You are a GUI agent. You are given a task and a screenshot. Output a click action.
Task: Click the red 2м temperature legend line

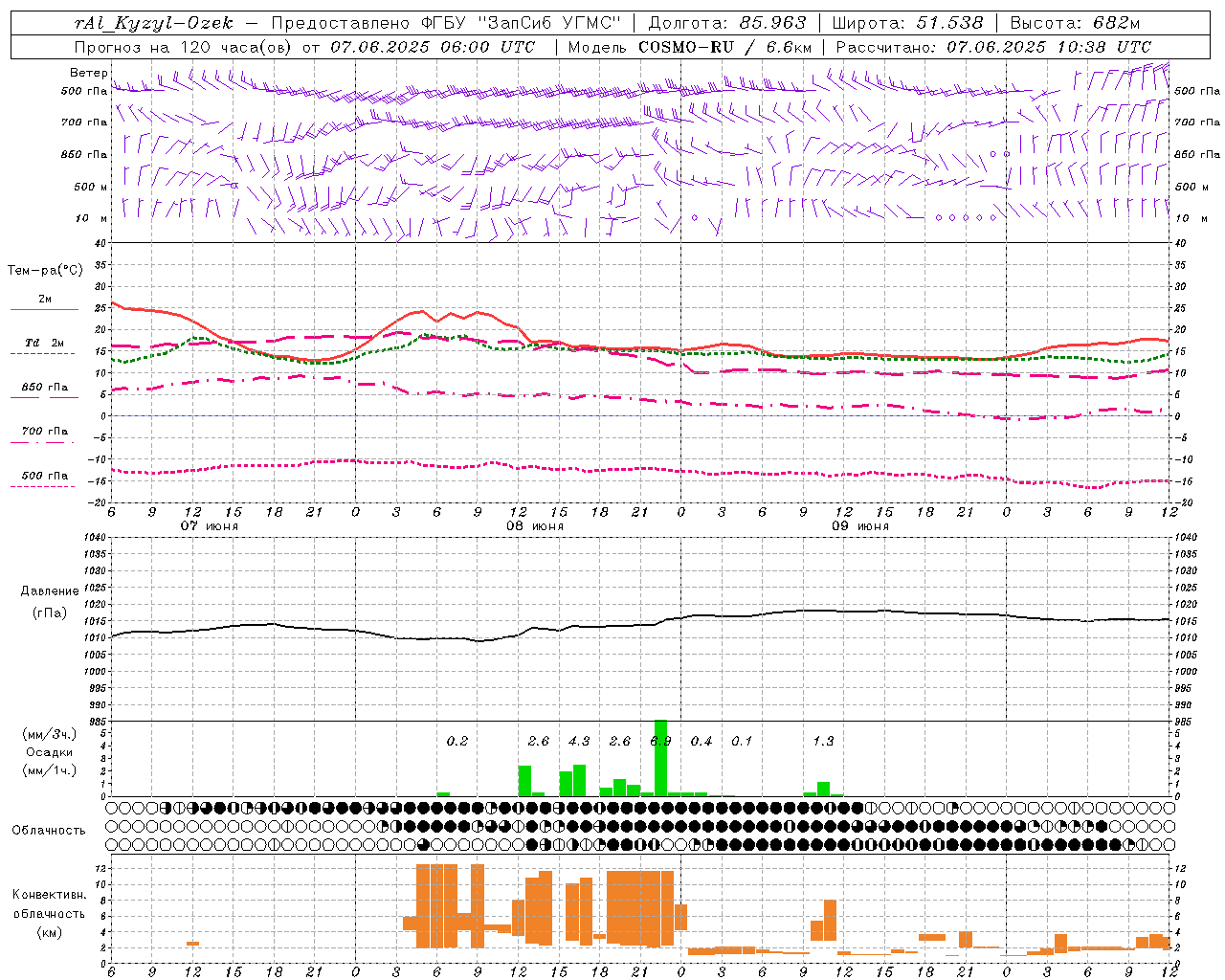click(x=44, y=310)
